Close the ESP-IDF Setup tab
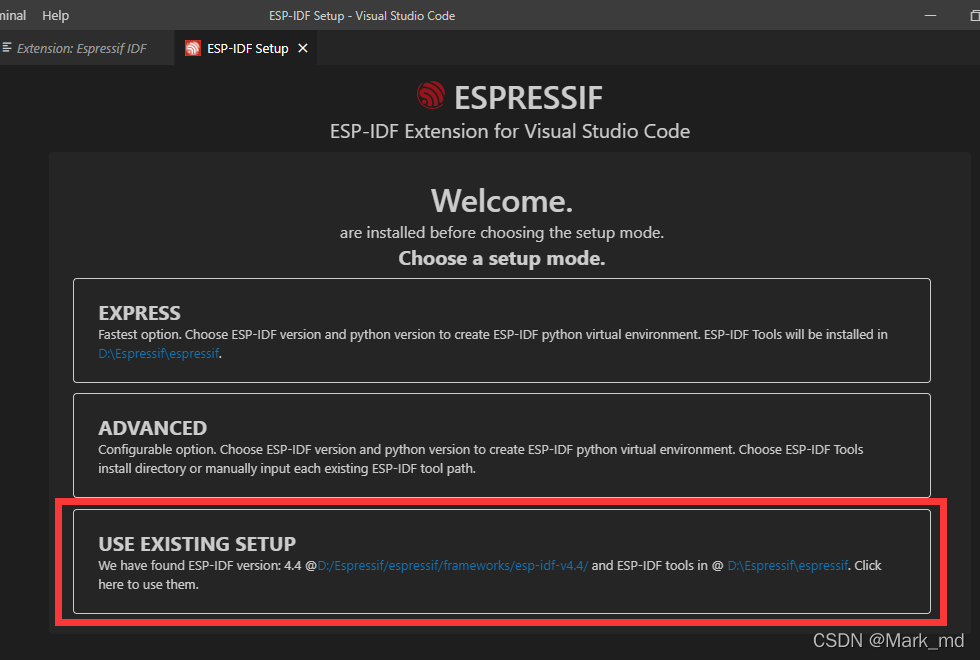The image size is (980, 660). [x=303, y=48]
